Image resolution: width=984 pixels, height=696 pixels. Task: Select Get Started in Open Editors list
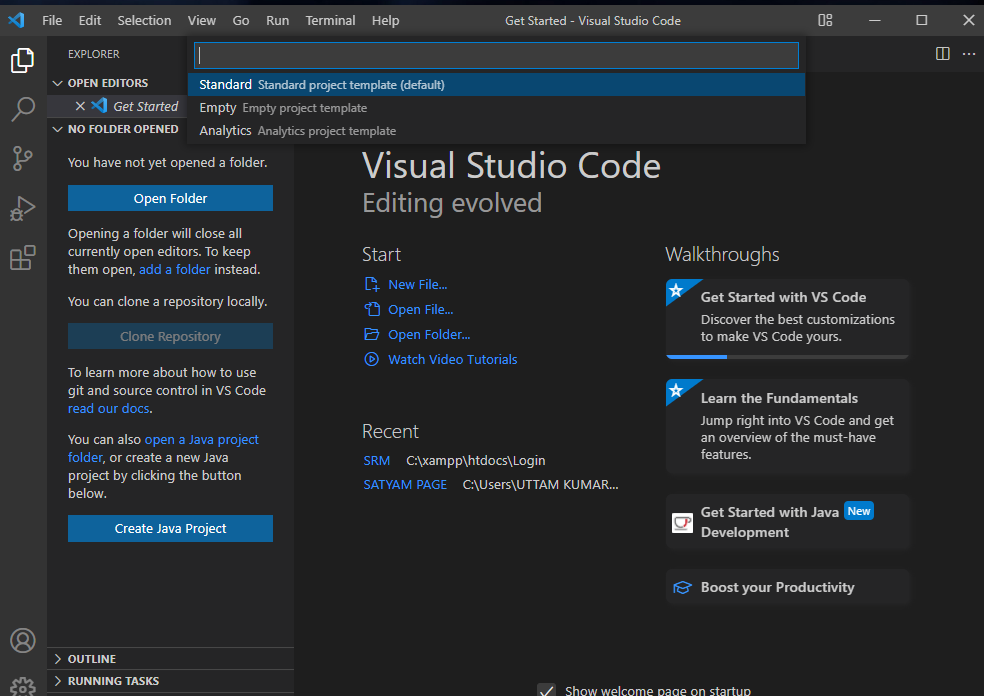click(117, 106)
